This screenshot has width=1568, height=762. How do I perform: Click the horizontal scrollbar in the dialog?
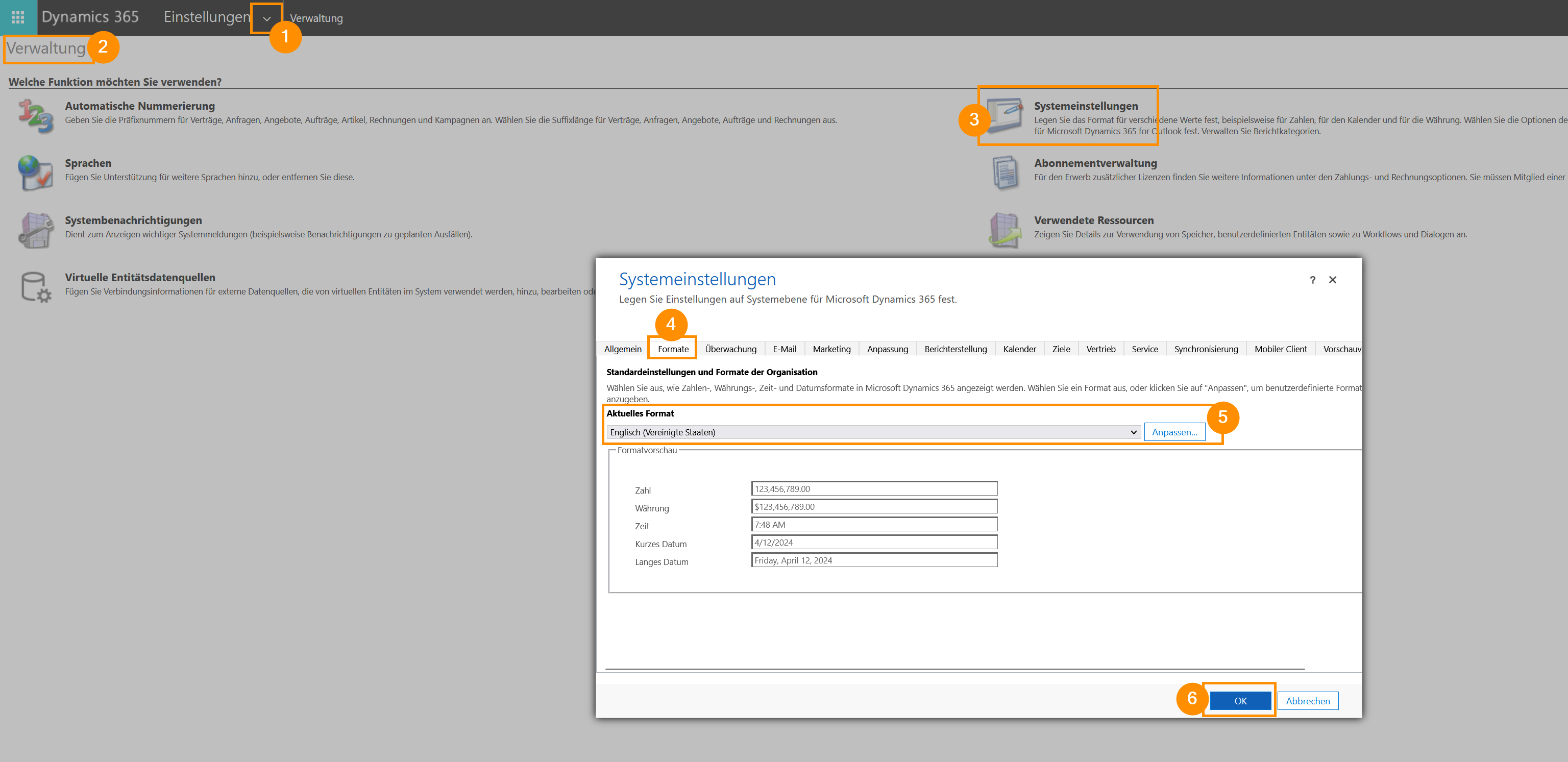click(954, 669)
